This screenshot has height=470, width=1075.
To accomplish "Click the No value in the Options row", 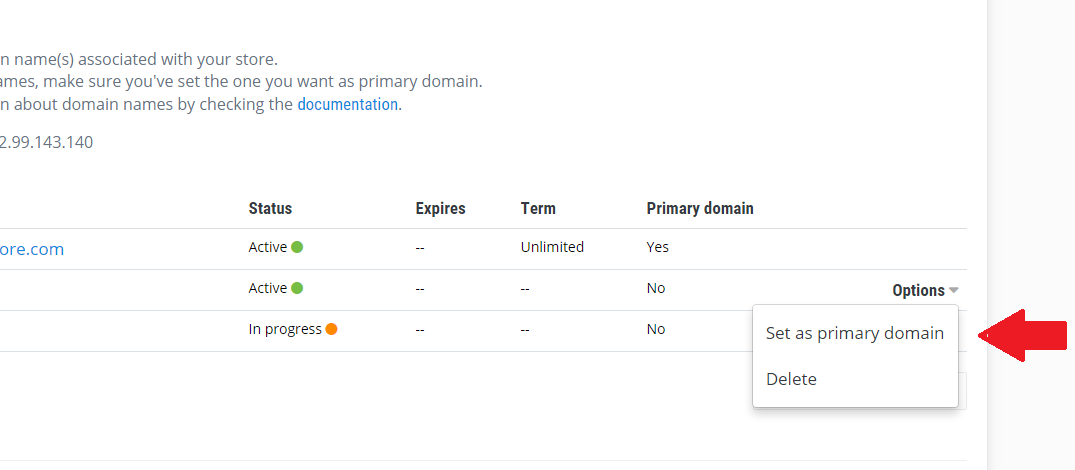I will coord(655,288).
